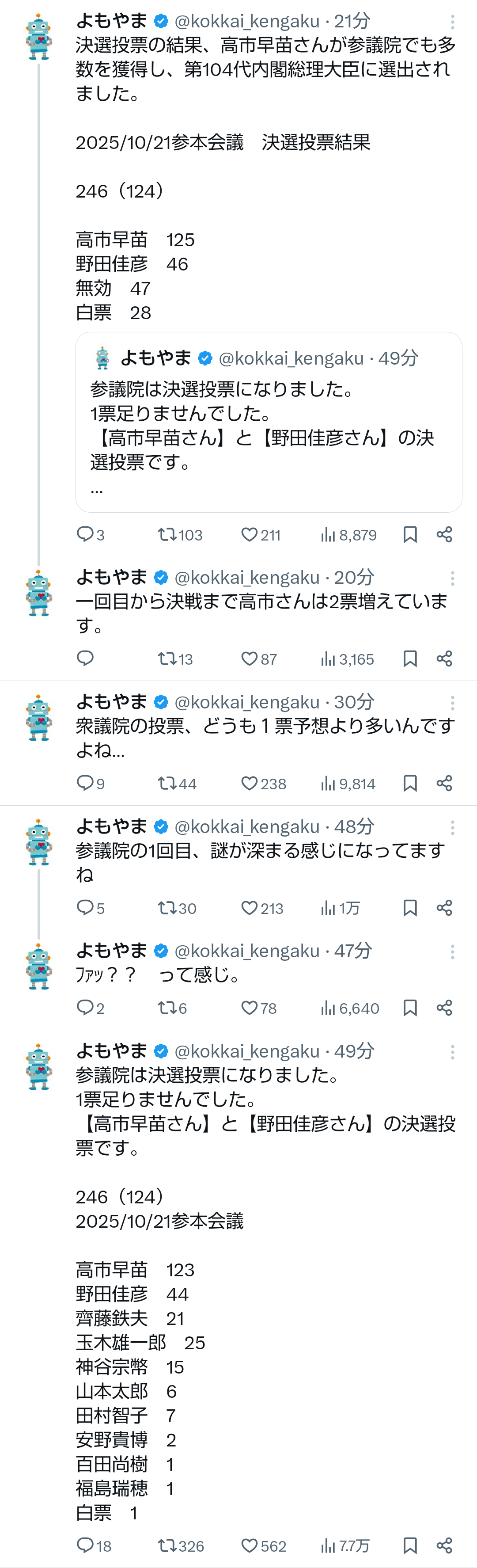Image resolution: width=477 pixels, height=1568 pixels.
Task: Like the tweet with 211 likes
Action: pos(250,534)
